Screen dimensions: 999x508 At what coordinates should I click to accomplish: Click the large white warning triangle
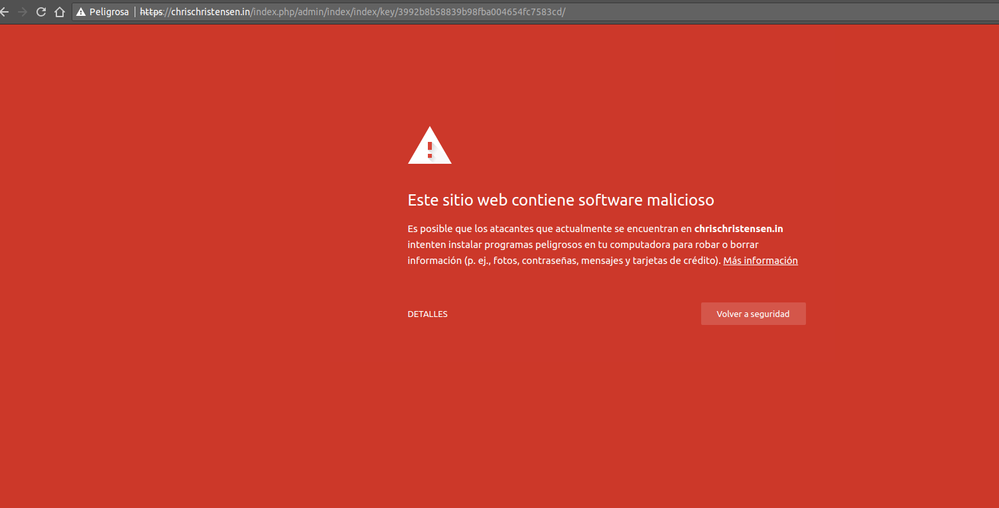pos(429,146)
